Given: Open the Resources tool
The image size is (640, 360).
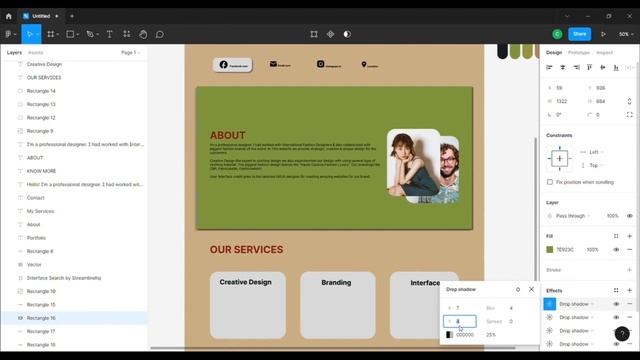Looking at the screenshot, I should click(x=127, y=34).
